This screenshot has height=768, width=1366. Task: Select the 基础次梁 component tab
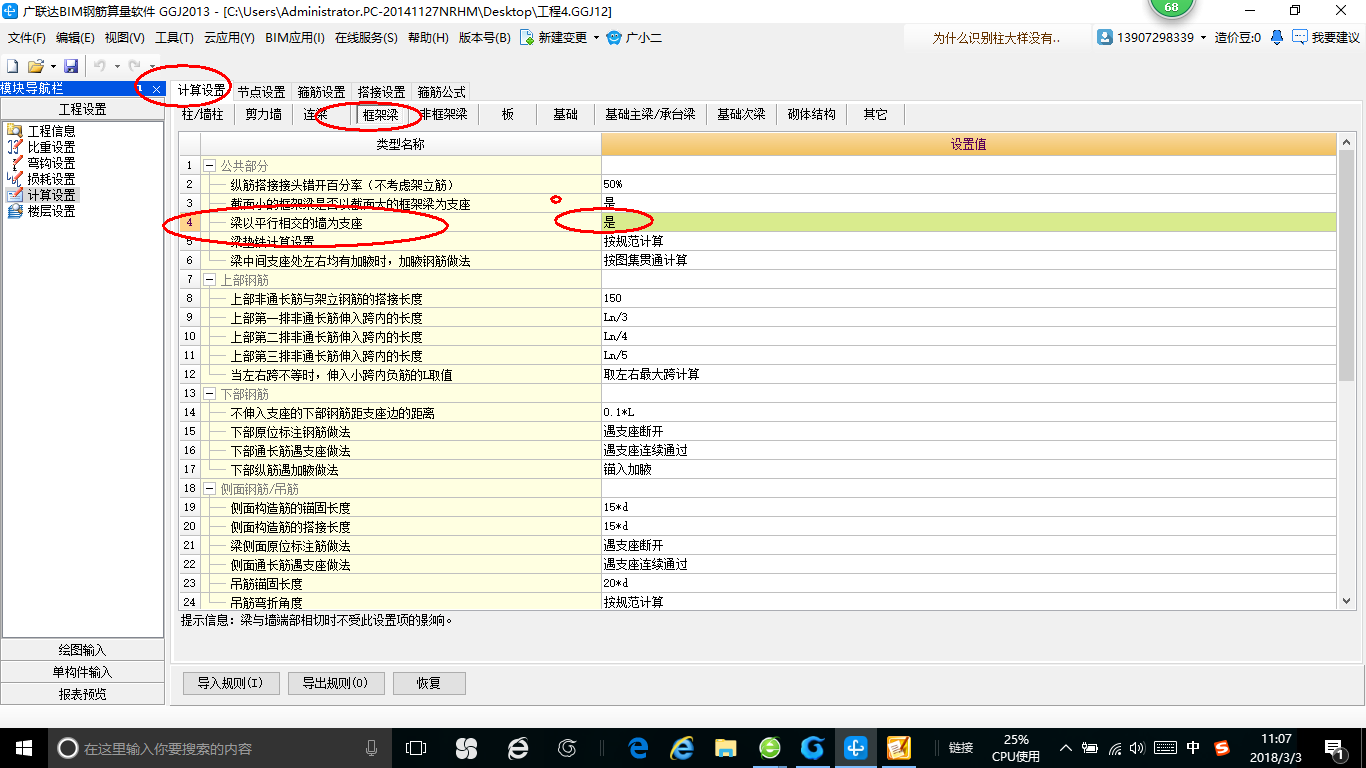pos(741,114)
